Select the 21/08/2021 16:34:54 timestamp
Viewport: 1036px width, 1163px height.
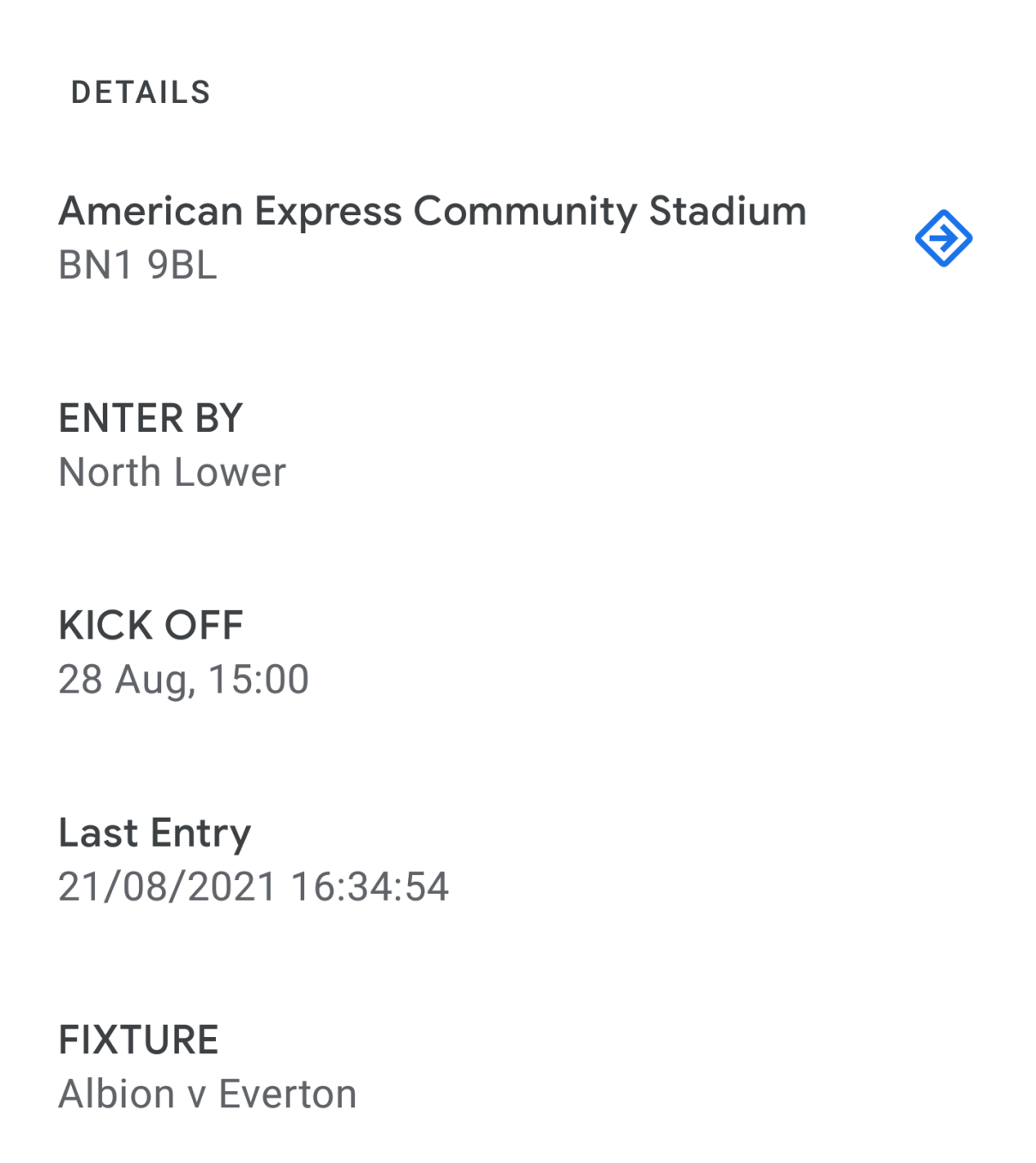pyautogui.click(x=254, y=887)
